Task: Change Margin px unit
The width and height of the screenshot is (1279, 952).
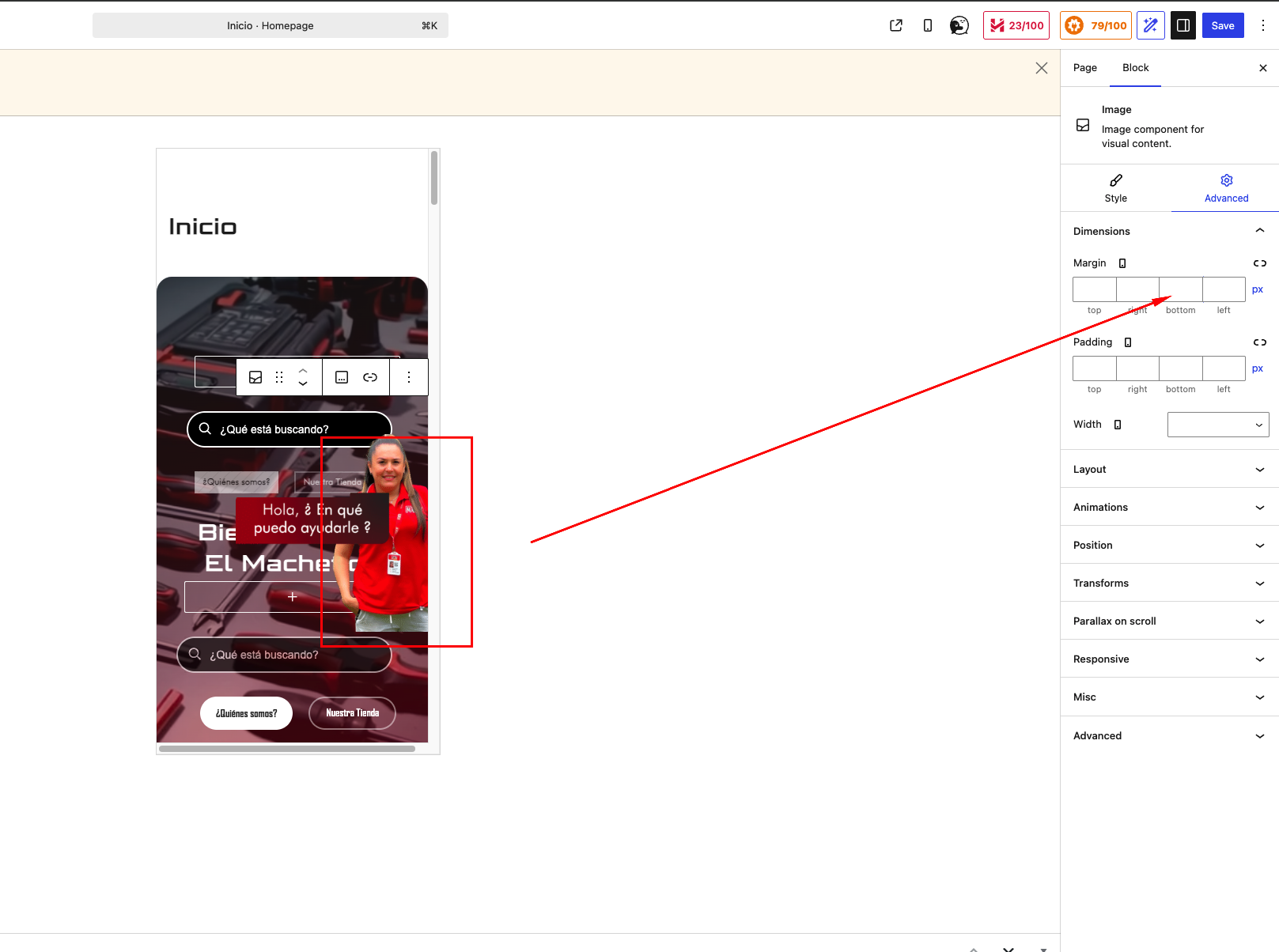Action: 1258,289
